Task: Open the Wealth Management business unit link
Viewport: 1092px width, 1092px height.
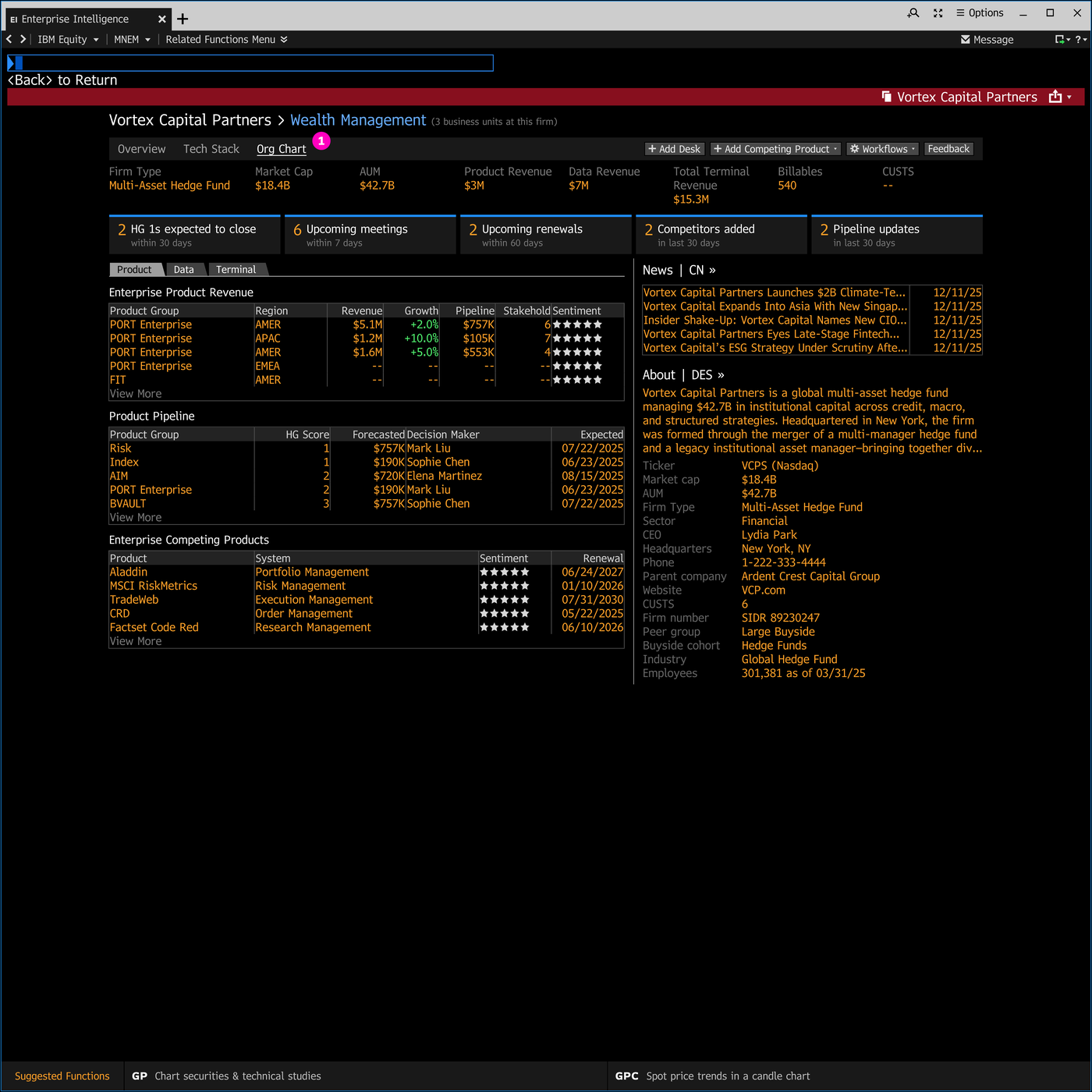Action: (x=358, y=120)
